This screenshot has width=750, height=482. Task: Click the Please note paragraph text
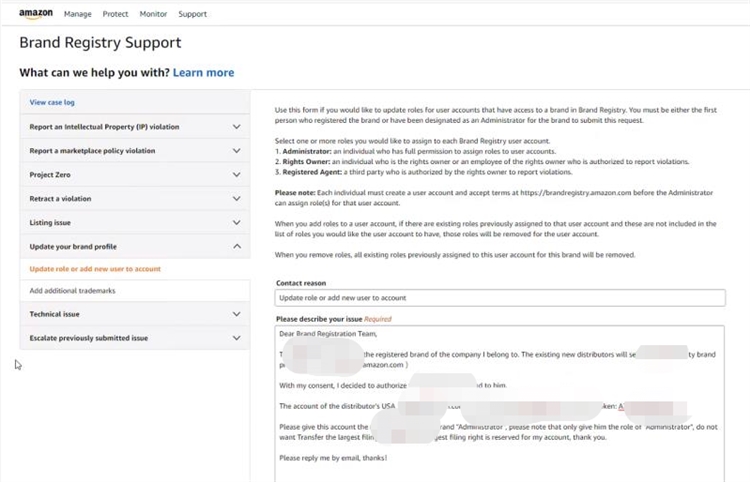[x=494, y=198]
